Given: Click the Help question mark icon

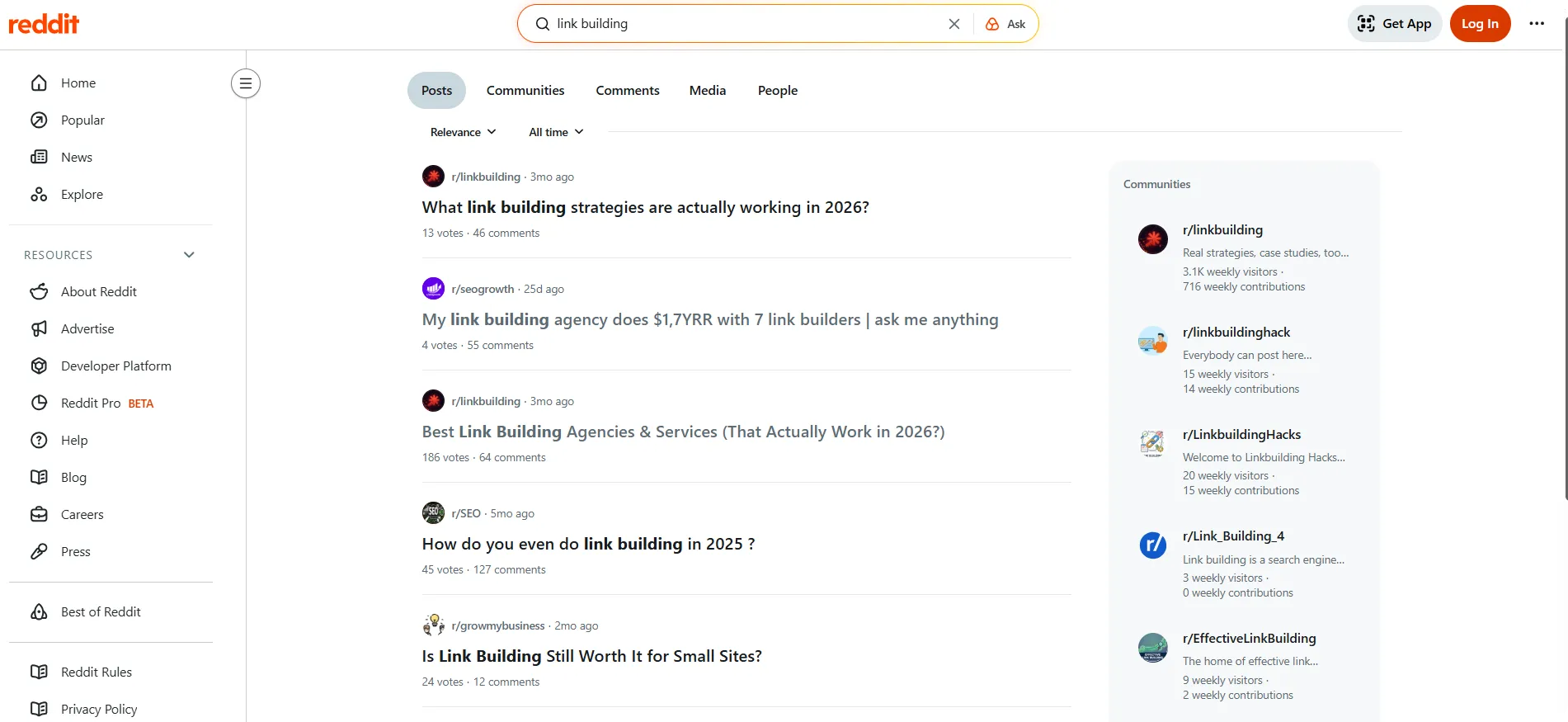Looking at the screenshot, I should (x=39, y=441).
